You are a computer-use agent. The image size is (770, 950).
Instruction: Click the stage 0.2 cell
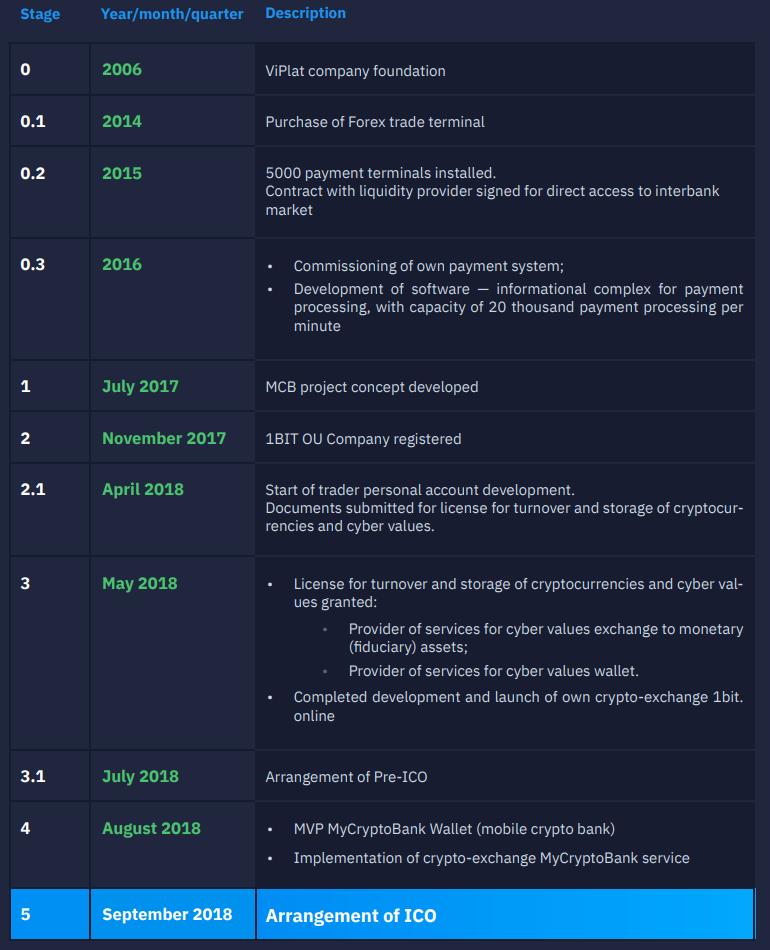click(33, 174)
